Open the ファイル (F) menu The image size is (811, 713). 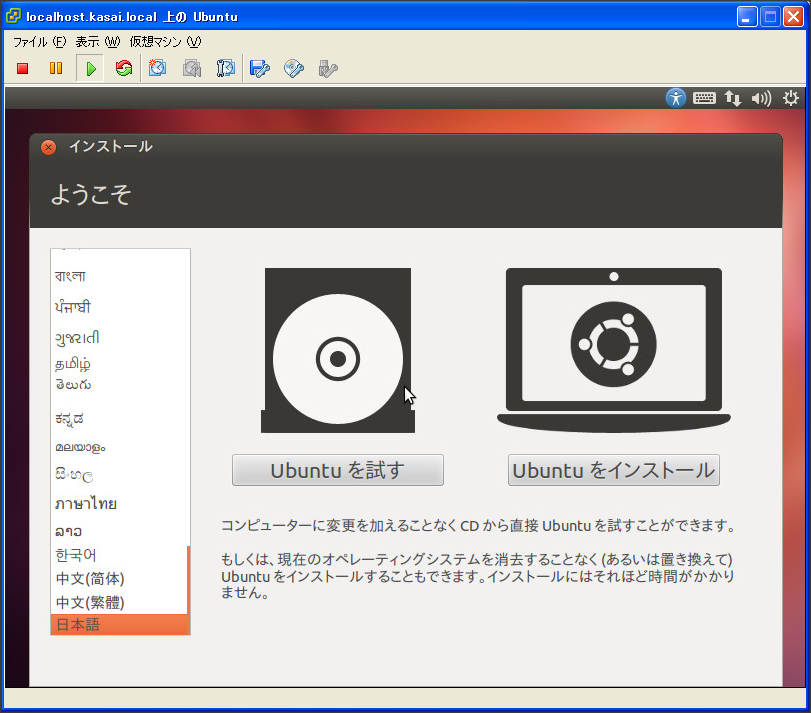click(x=39, y=42)
